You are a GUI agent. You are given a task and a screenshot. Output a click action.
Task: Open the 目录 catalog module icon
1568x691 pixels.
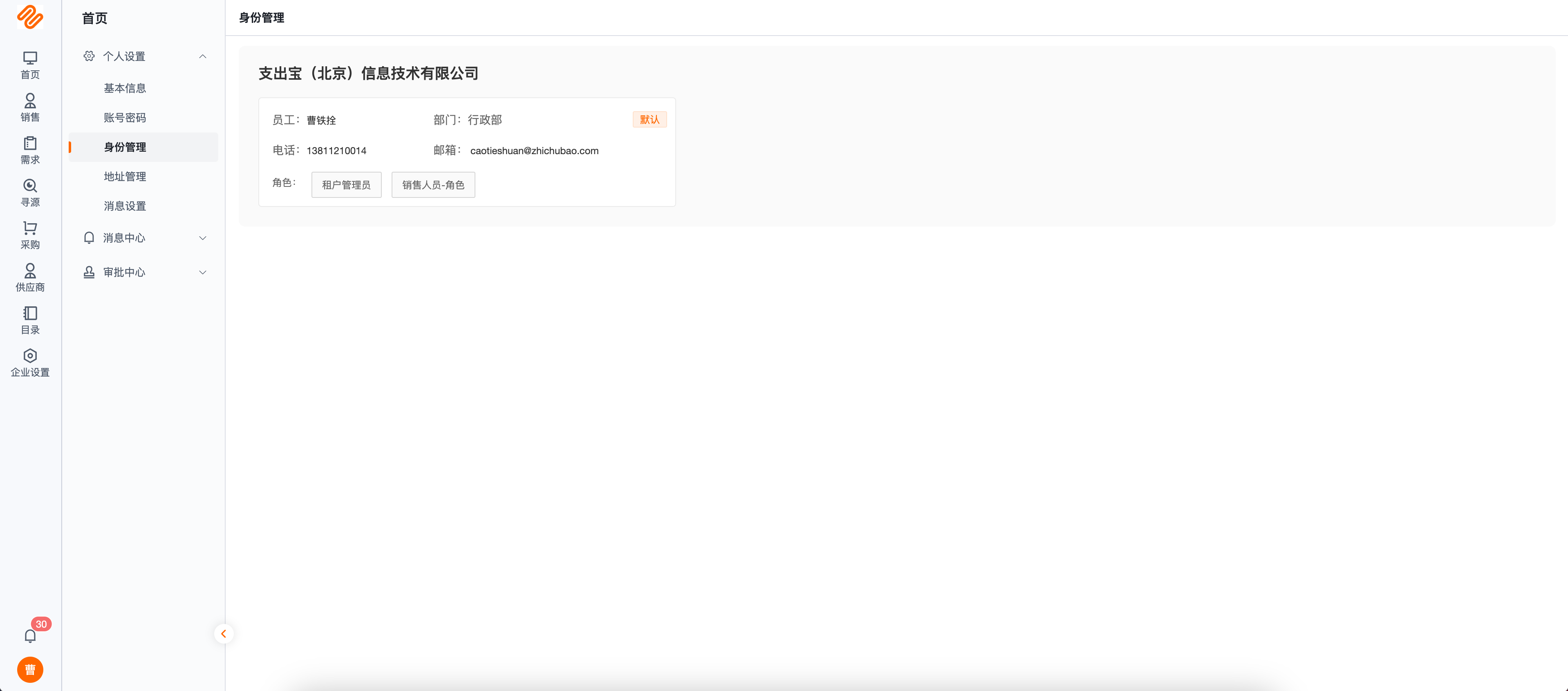click(x=30, y=321)
